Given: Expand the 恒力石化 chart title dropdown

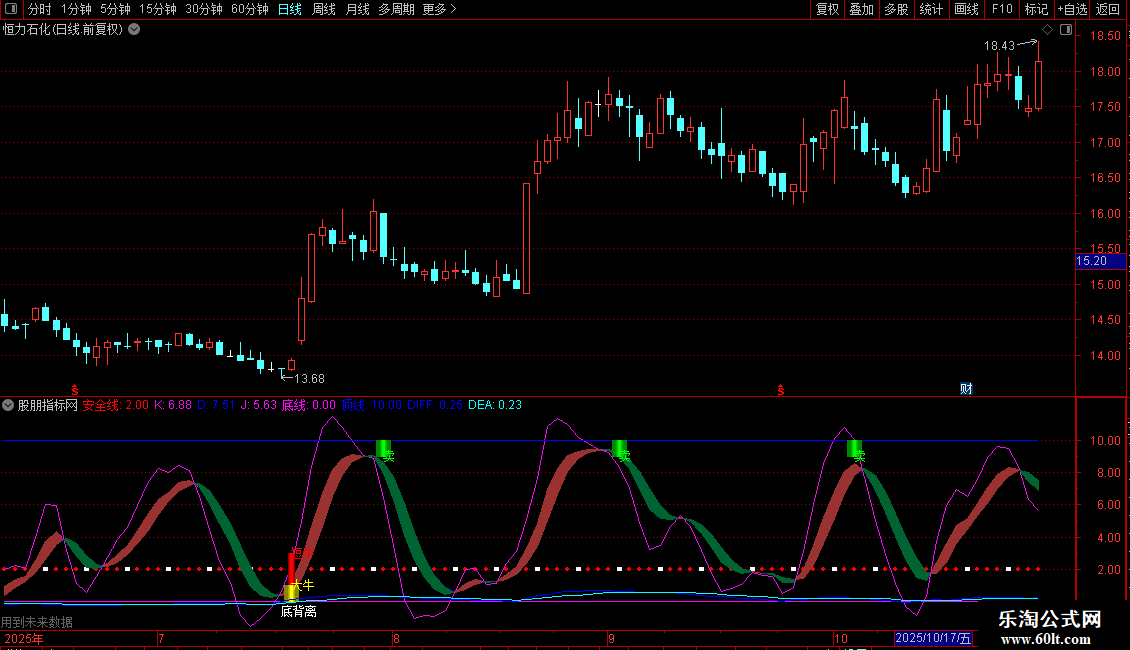Looking at the screenshot, I should click(x=134, y=30).
